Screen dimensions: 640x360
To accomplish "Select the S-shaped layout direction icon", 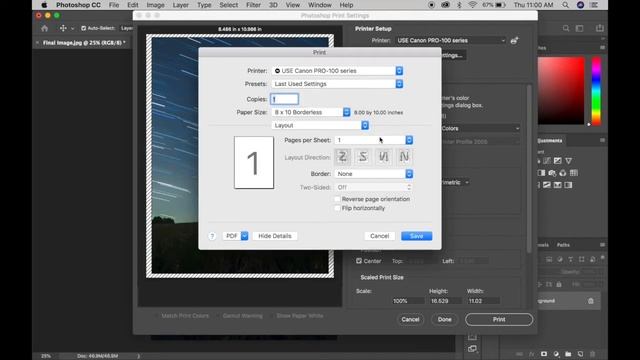I will pos(363,157).
